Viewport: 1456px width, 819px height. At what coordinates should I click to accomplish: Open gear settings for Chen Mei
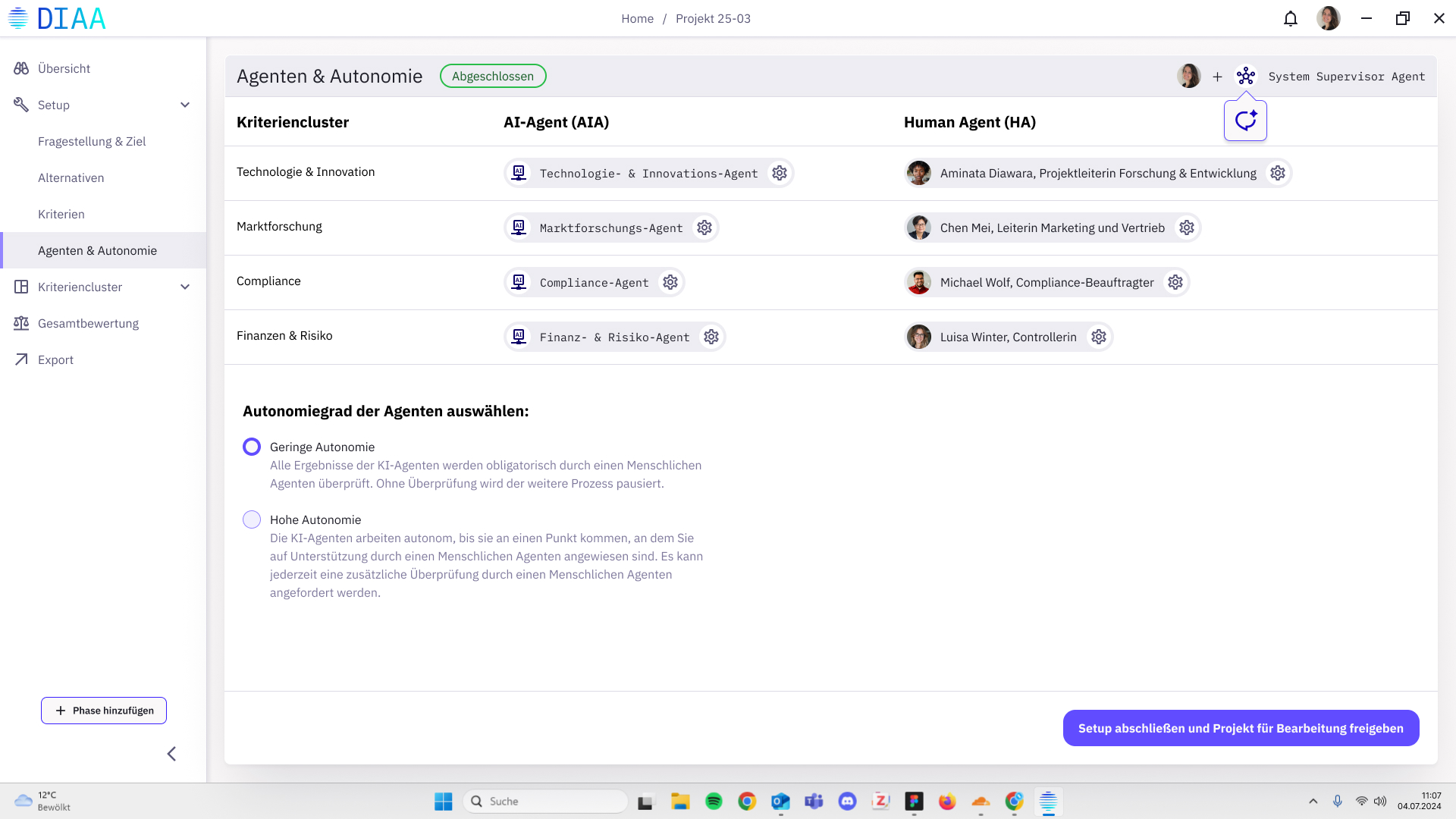[x=1187, y=227]
